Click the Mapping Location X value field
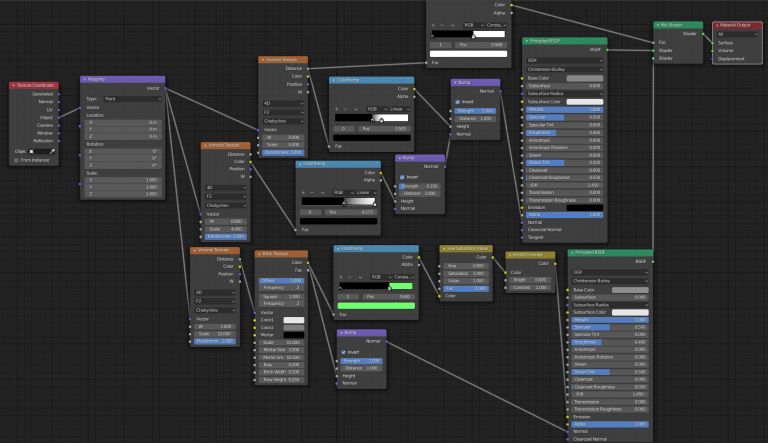Screen dimensions: 768x443 coord(124,121)
